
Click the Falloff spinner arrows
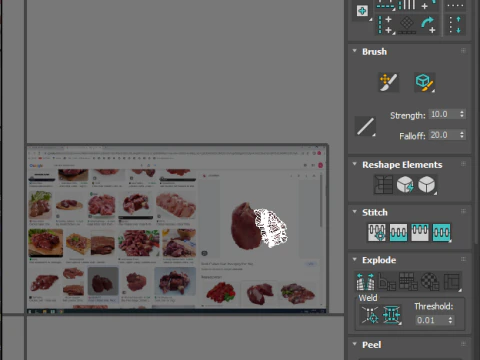point(462,135)
